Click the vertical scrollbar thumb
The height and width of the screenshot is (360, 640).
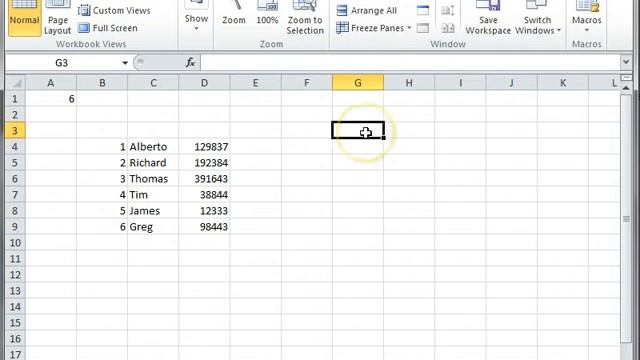pos(626,218)
